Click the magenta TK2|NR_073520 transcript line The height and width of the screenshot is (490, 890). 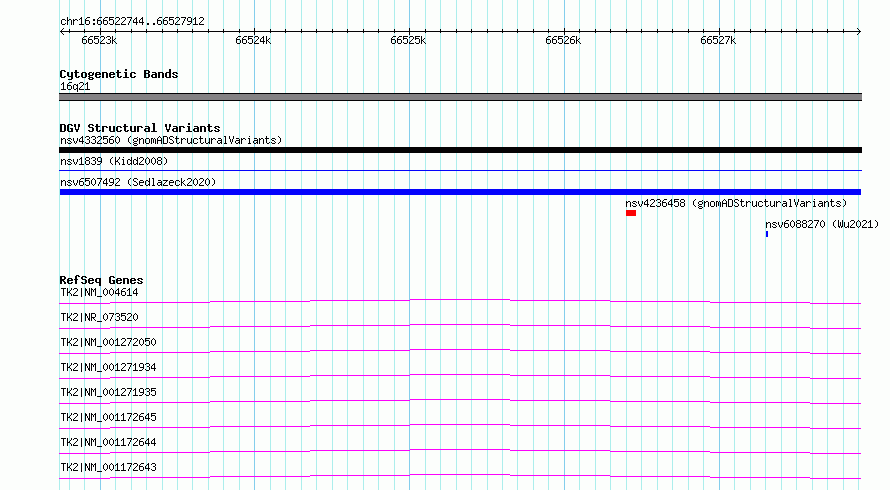click(x=460, y=326)
